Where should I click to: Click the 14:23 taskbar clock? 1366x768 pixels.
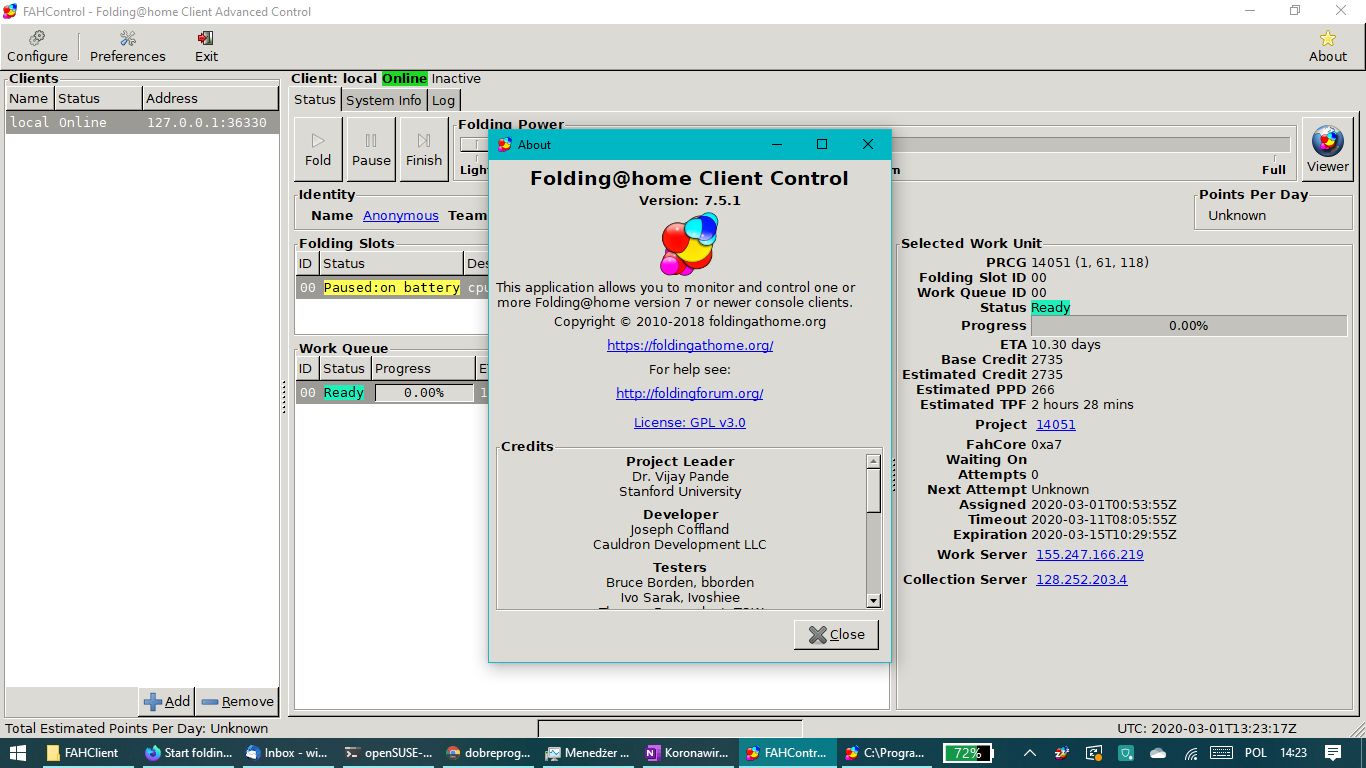pos(1293,753)
